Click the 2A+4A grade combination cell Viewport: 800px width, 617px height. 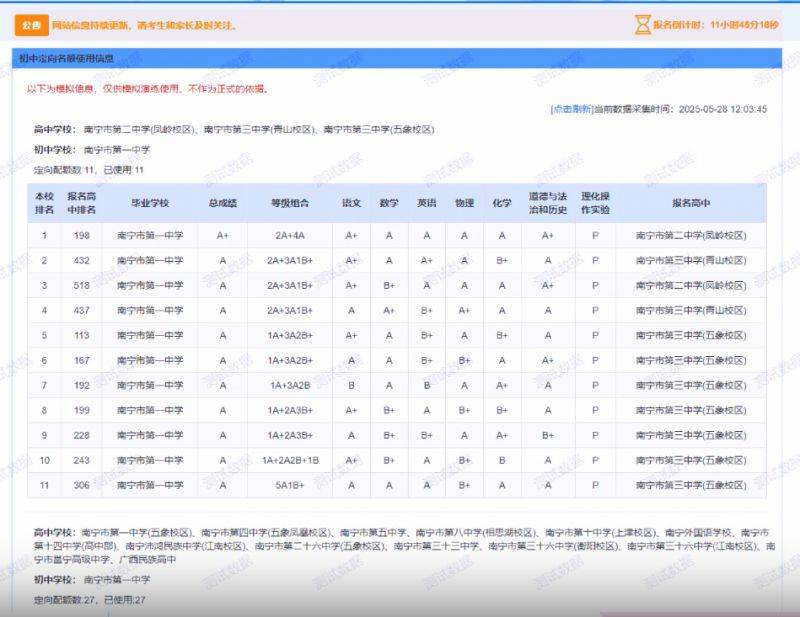coord(291,236)
